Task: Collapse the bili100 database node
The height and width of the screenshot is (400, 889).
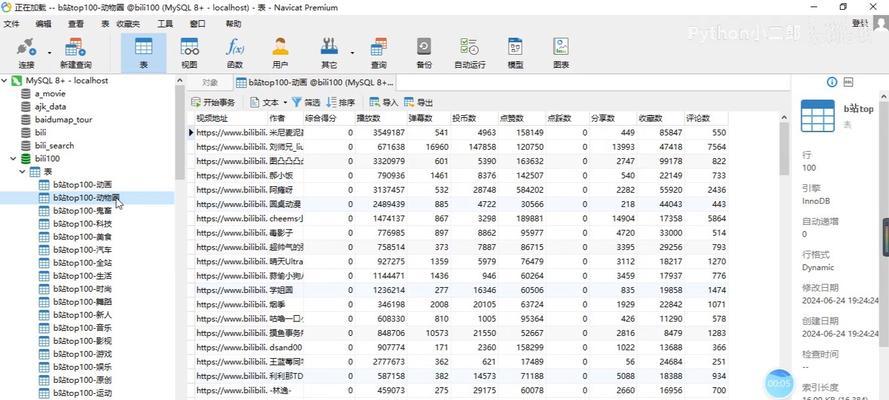Action: [x=14, y=159]
